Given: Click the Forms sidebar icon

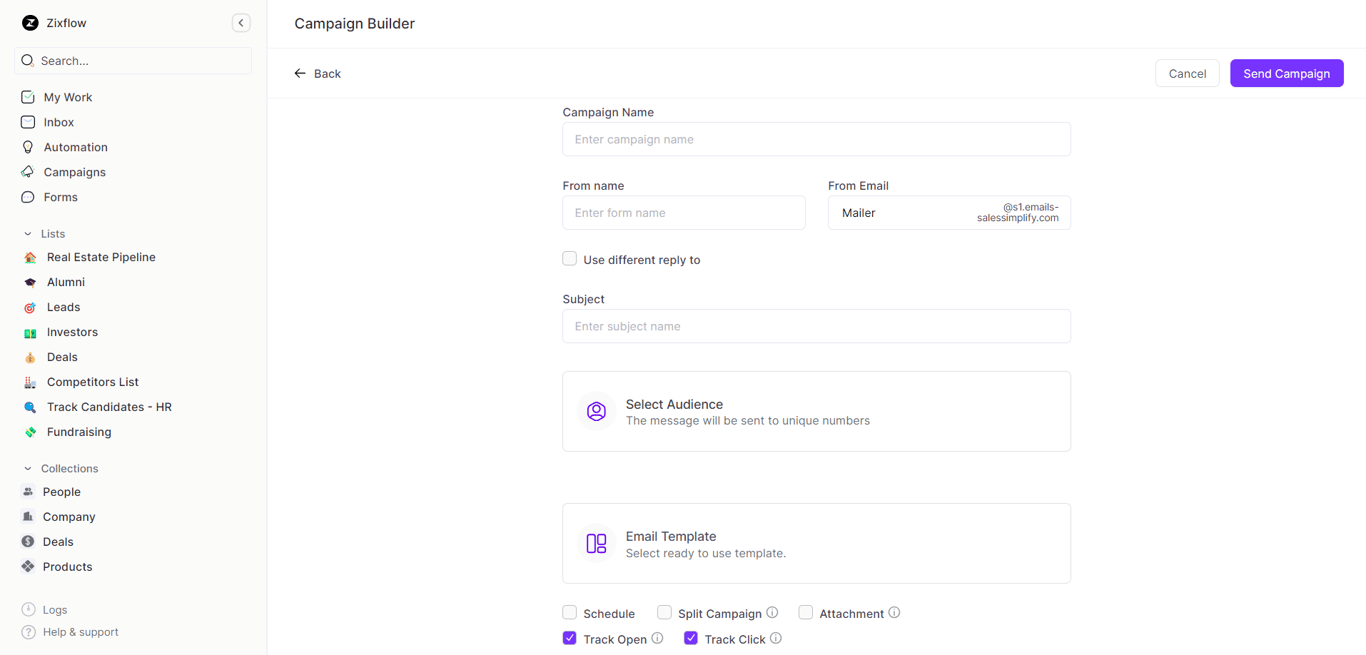Looking at the screenshot, I should (29, 197).
